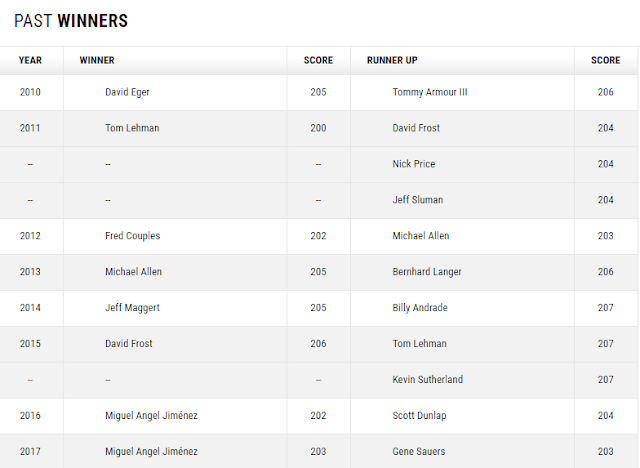The height and width of the screenshot is (468, 640).
Task: Open Jeff Sluman's player link
Action: coord(418,200)
